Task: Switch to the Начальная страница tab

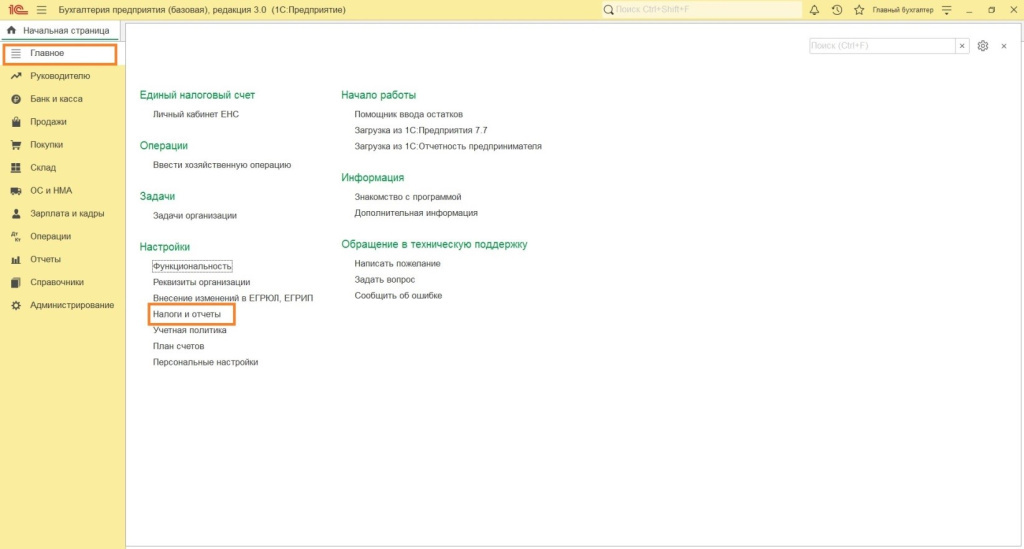Action: click(x=58, y=31)
